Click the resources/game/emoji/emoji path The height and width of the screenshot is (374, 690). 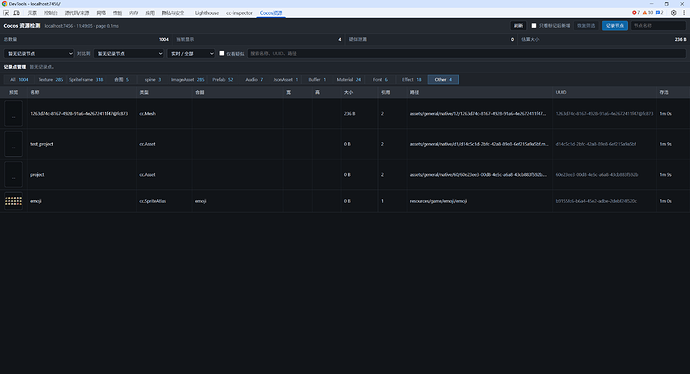pyautogui.click(x=438, y=201)
